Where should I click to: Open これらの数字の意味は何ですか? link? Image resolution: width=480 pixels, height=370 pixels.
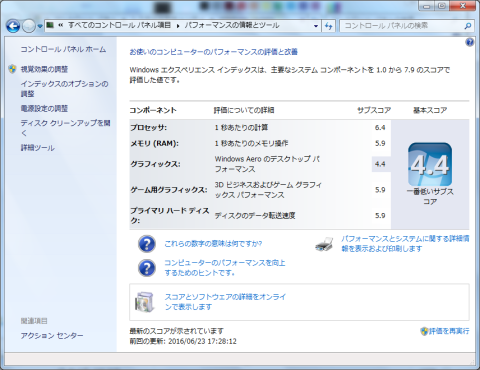coord(213,244)
